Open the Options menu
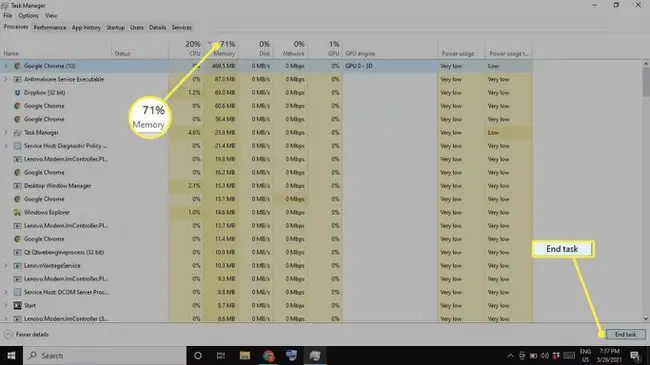The image size is (650, 365). tap(28, 16)
